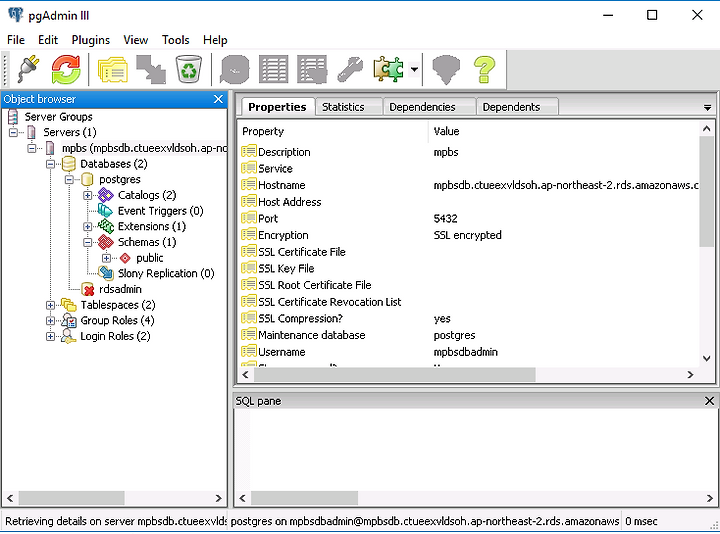Screen dimensions: 720x534
Task: Collapse the postgres database node
Action: click(x=69, y=180)
